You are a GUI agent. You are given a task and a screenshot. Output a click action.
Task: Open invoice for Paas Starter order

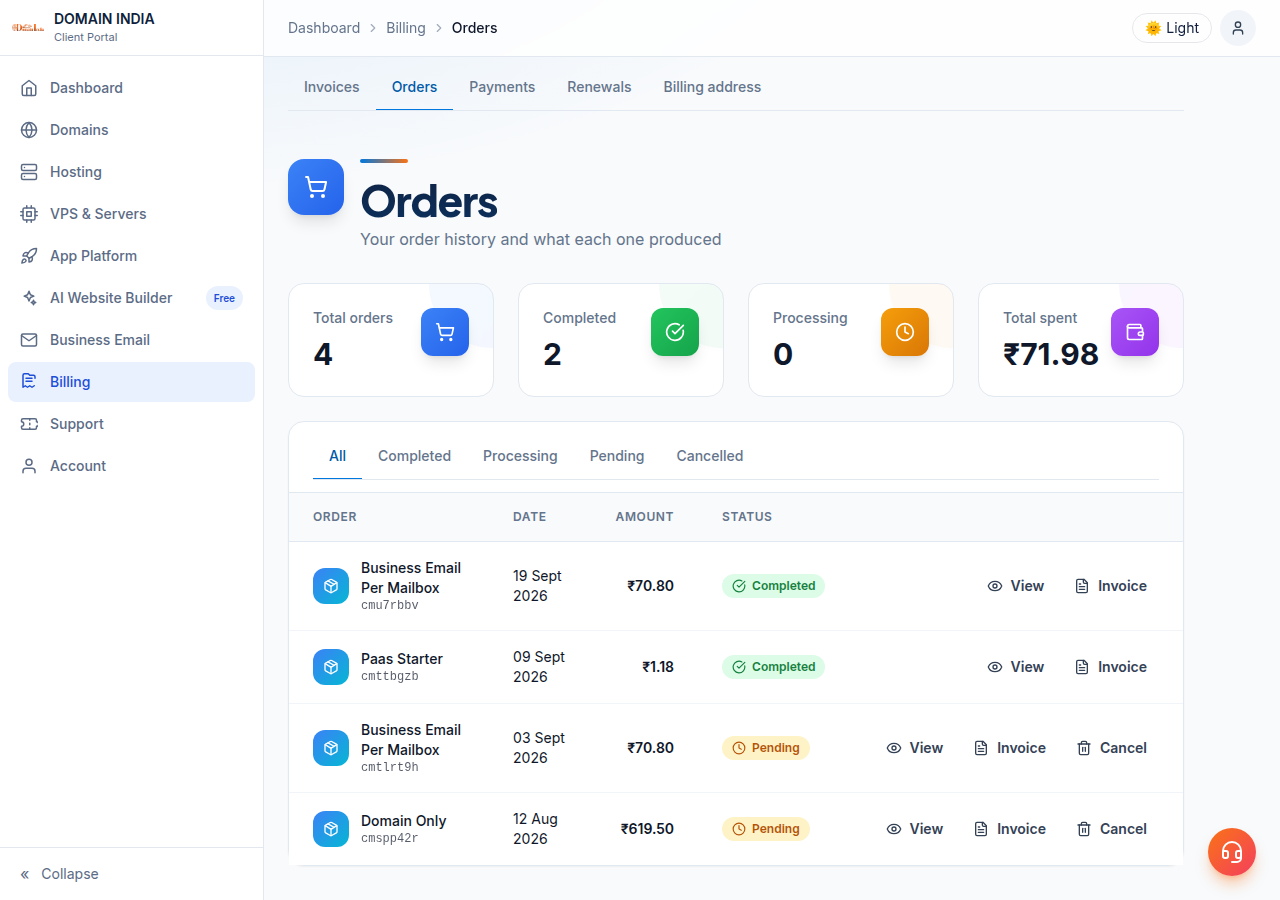click(1110, 667)
